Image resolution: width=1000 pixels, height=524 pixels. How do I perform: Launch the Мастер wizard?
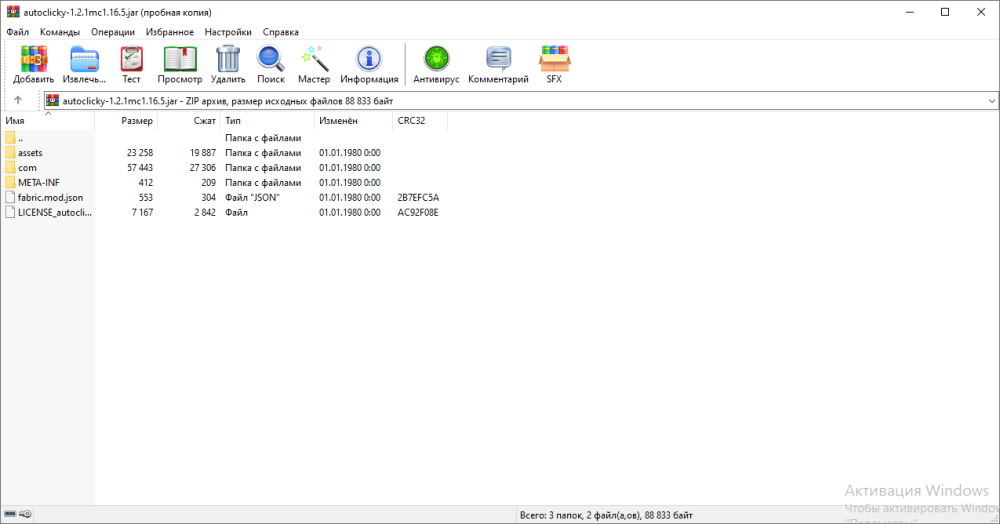point(314,59)
